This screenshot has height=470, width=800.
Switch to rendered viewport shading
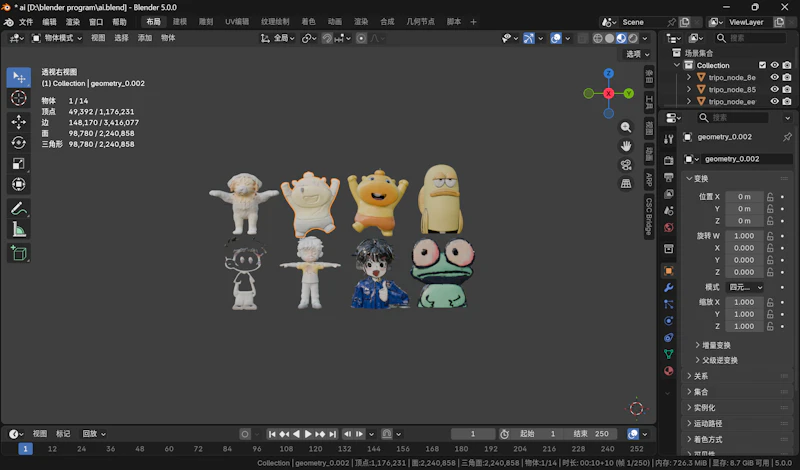(633, 38)
